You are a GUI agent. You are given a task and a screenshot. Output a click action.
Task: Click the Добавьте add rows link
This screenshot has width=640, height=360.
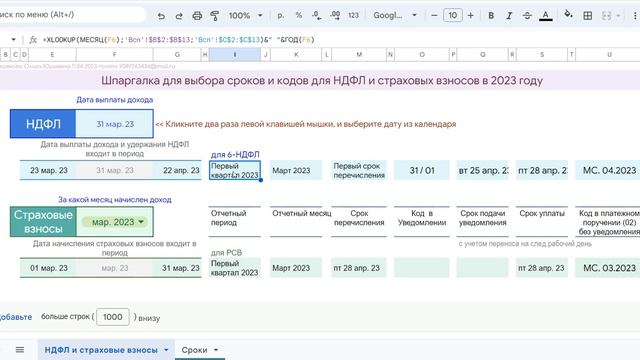point(16,317)
